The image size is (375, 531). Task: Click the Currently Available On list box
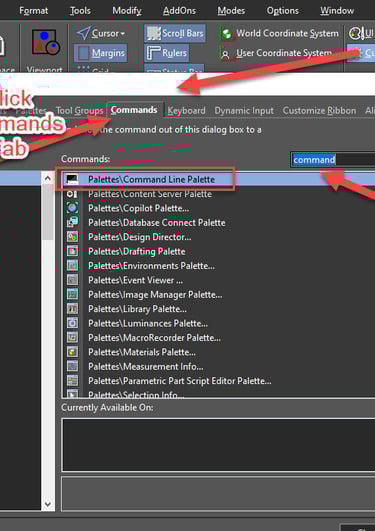point(218,445)
